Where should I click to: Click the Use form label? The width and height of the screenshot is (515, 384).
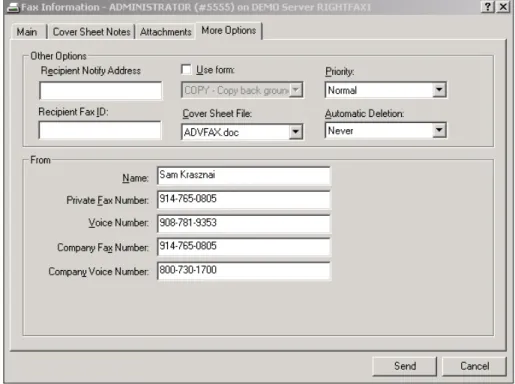click(x=215, y=70)
